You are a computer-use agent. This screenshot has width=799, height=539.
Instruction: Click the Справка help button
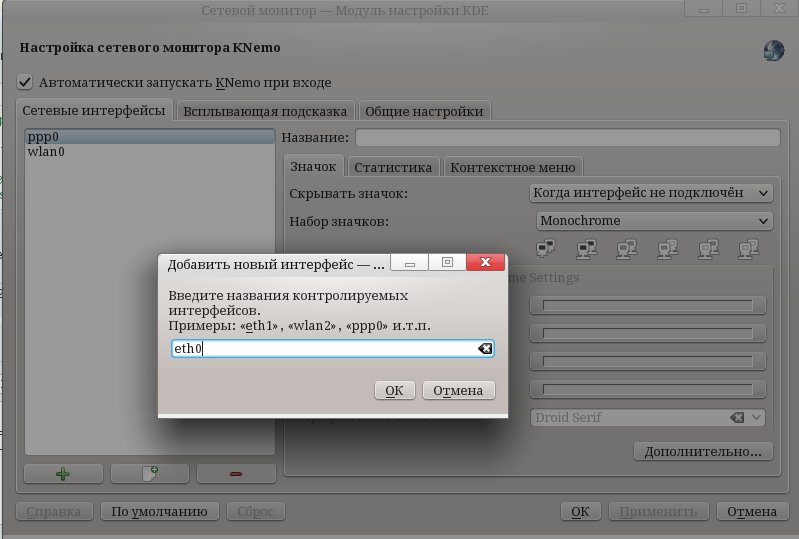click(x=54, y=511)
